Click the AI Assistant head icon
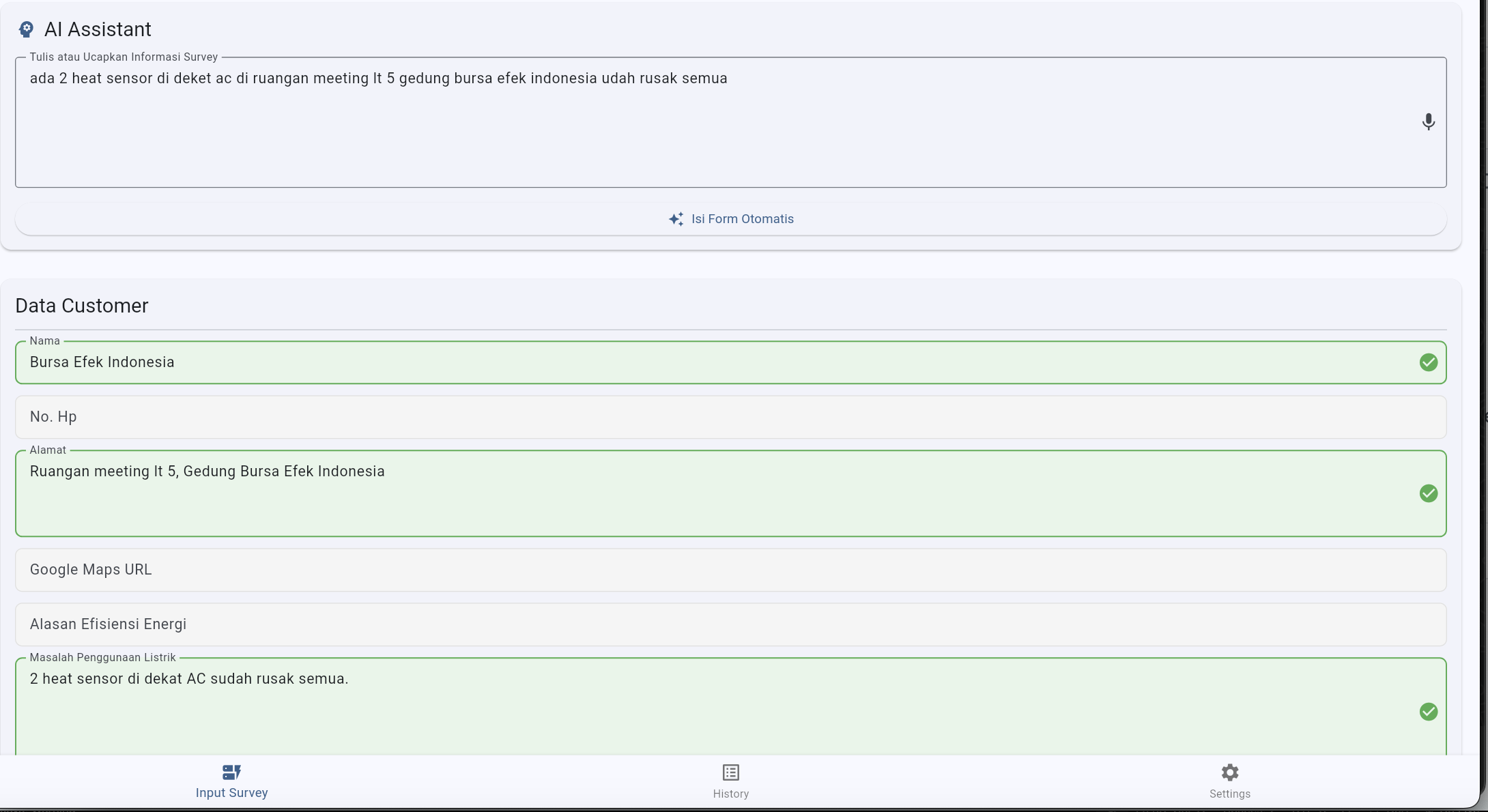The image size is (1488, 812). (x=26, y=29)
